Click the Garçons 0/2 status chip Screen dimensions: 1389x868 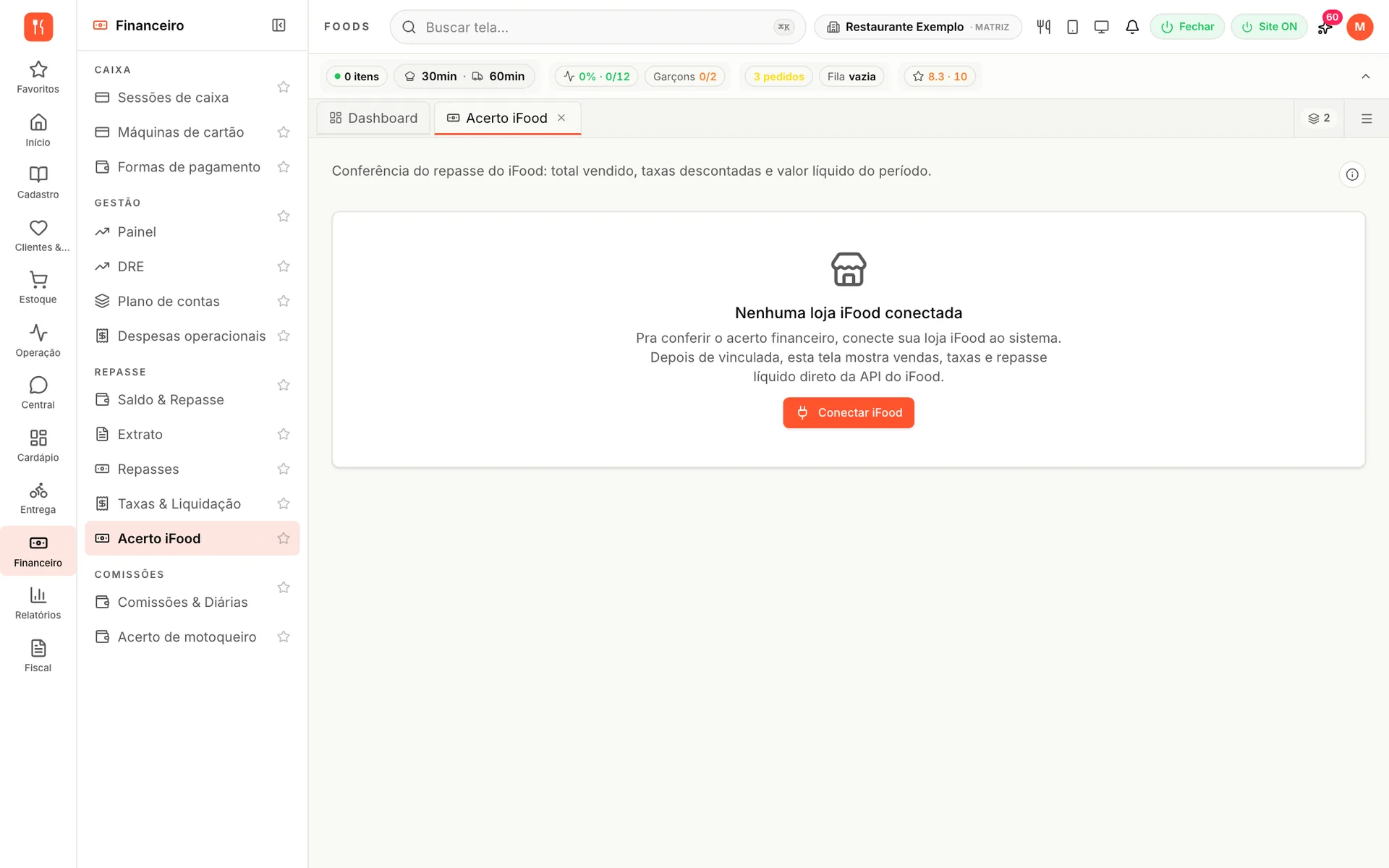684,77
